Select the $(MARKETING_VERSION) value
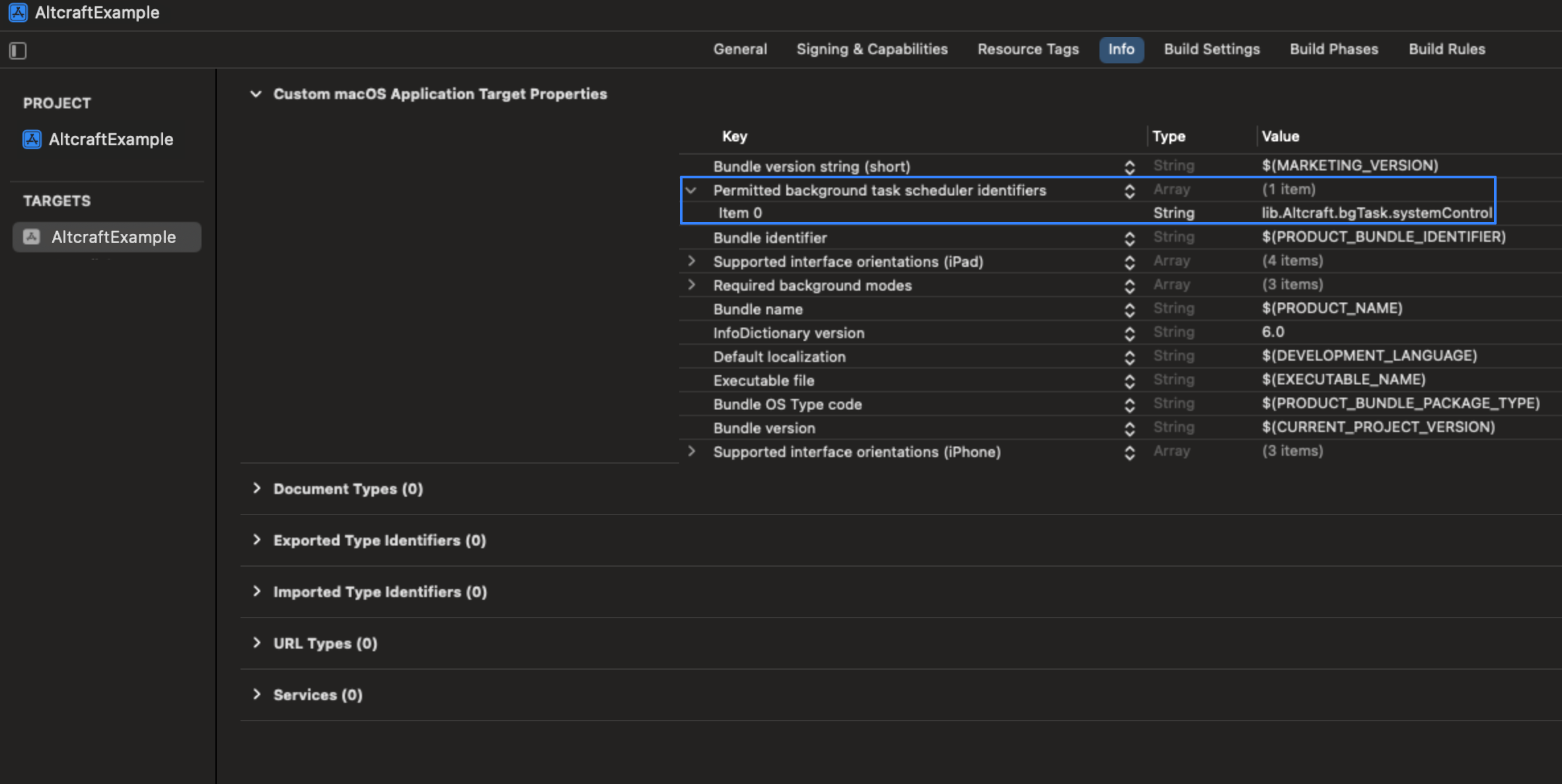Image resolution: width=1562 pixels, height=784 pixels. [x=1350, y=165]
